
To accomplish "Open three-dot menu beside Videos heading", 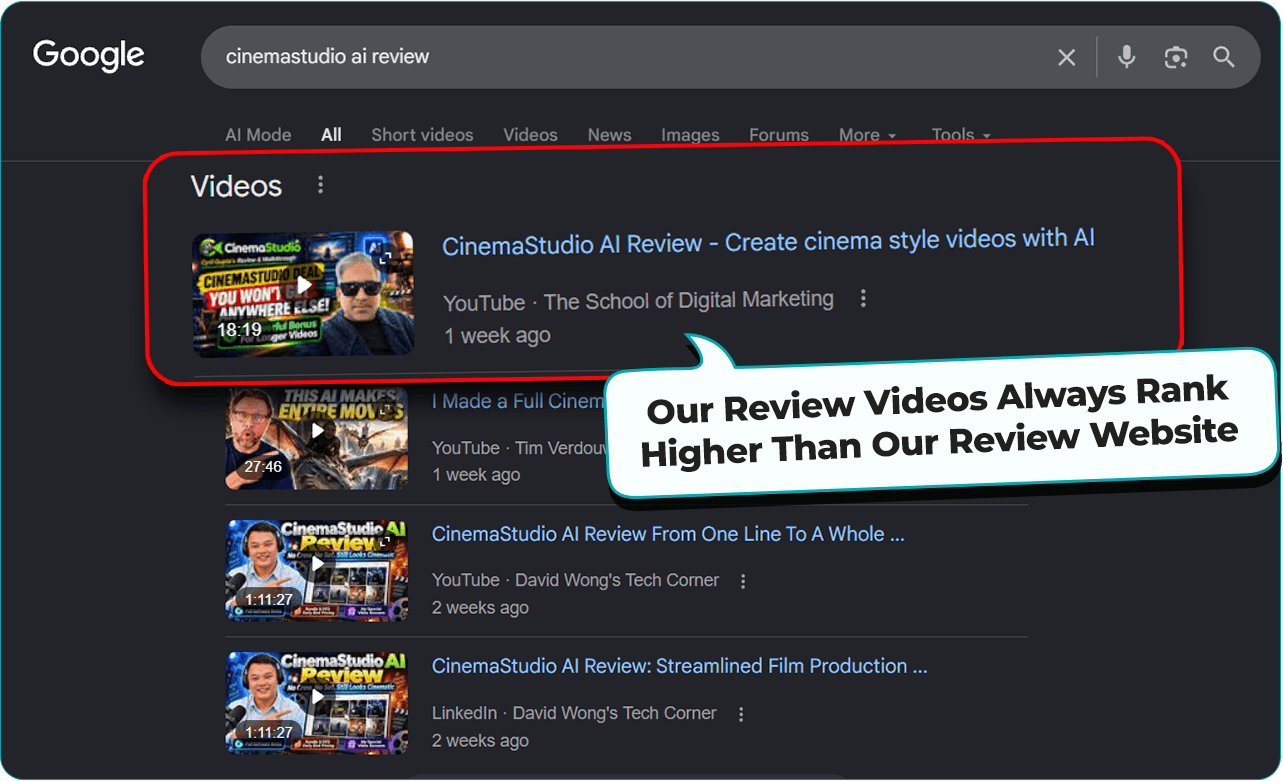I will 320,185.
